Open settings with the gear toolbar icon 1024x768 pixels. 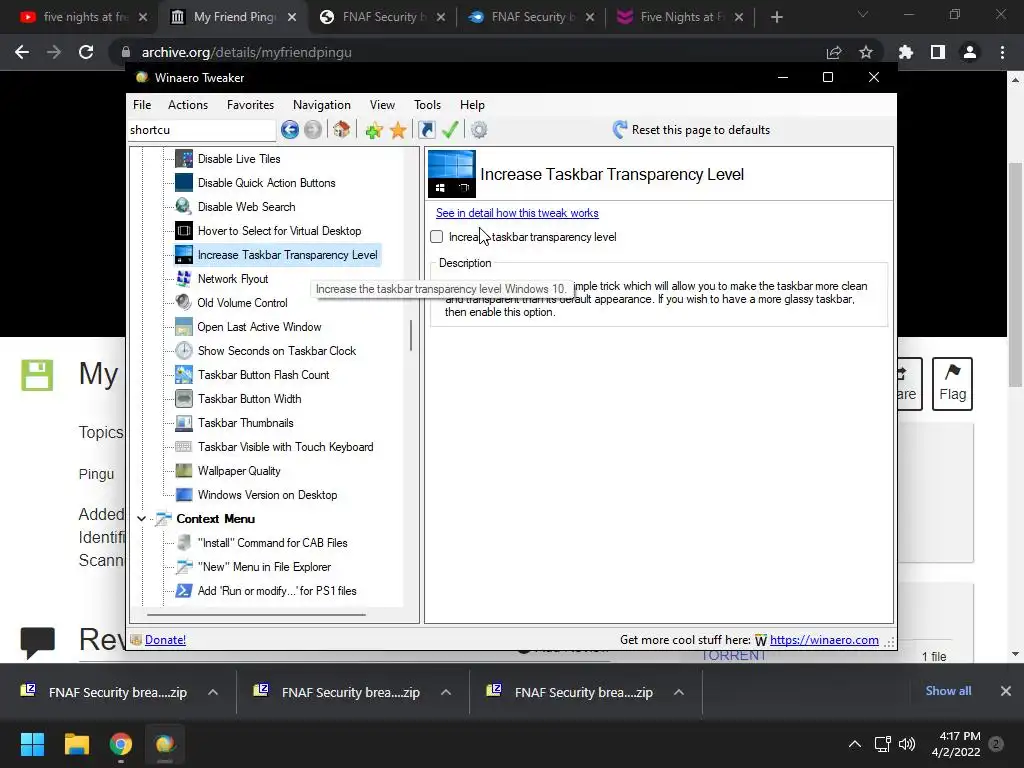[479, 130]
